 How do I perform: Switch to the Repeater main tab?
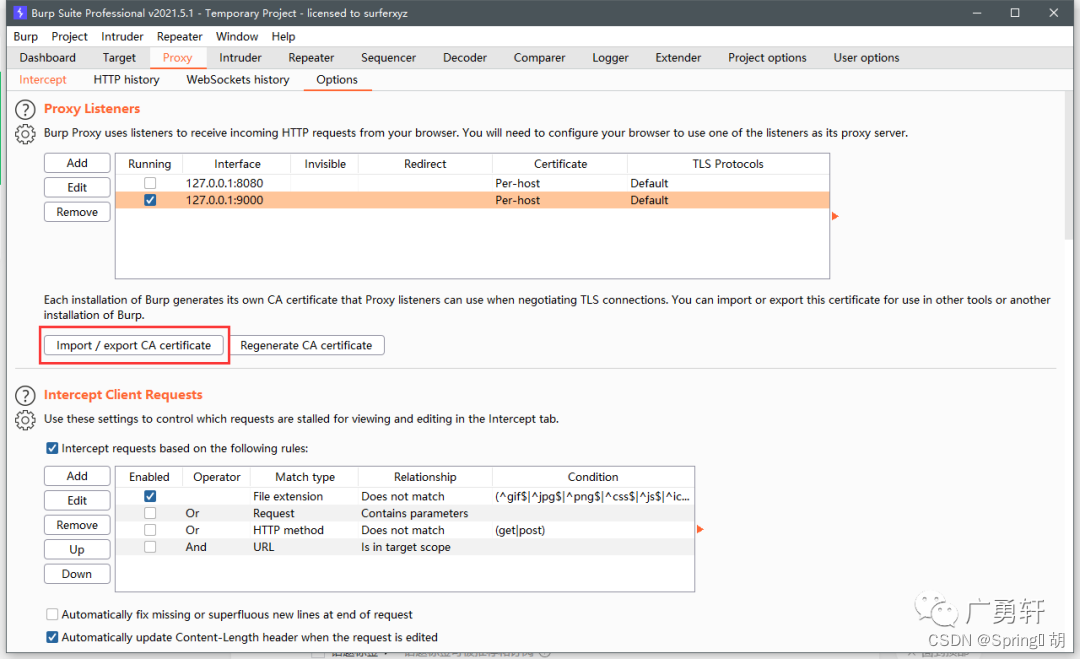tap(311, 58)
